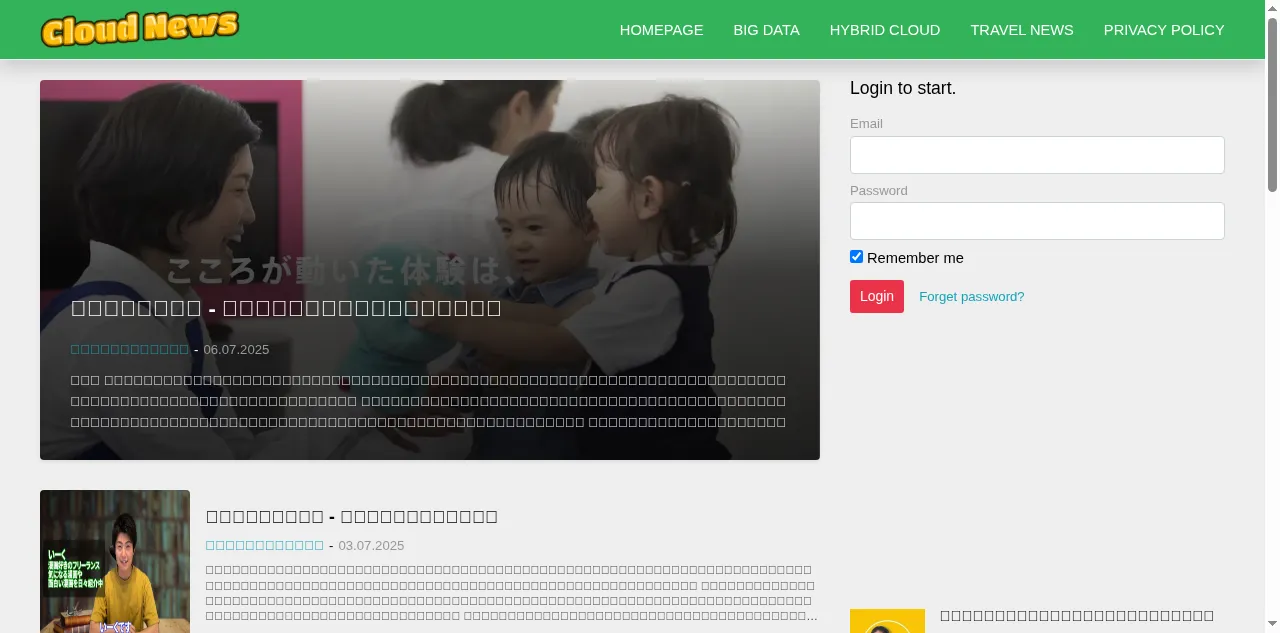Click the Cloud News logo
Viewport: 1280px width, 633px height.
coord(140,29)
